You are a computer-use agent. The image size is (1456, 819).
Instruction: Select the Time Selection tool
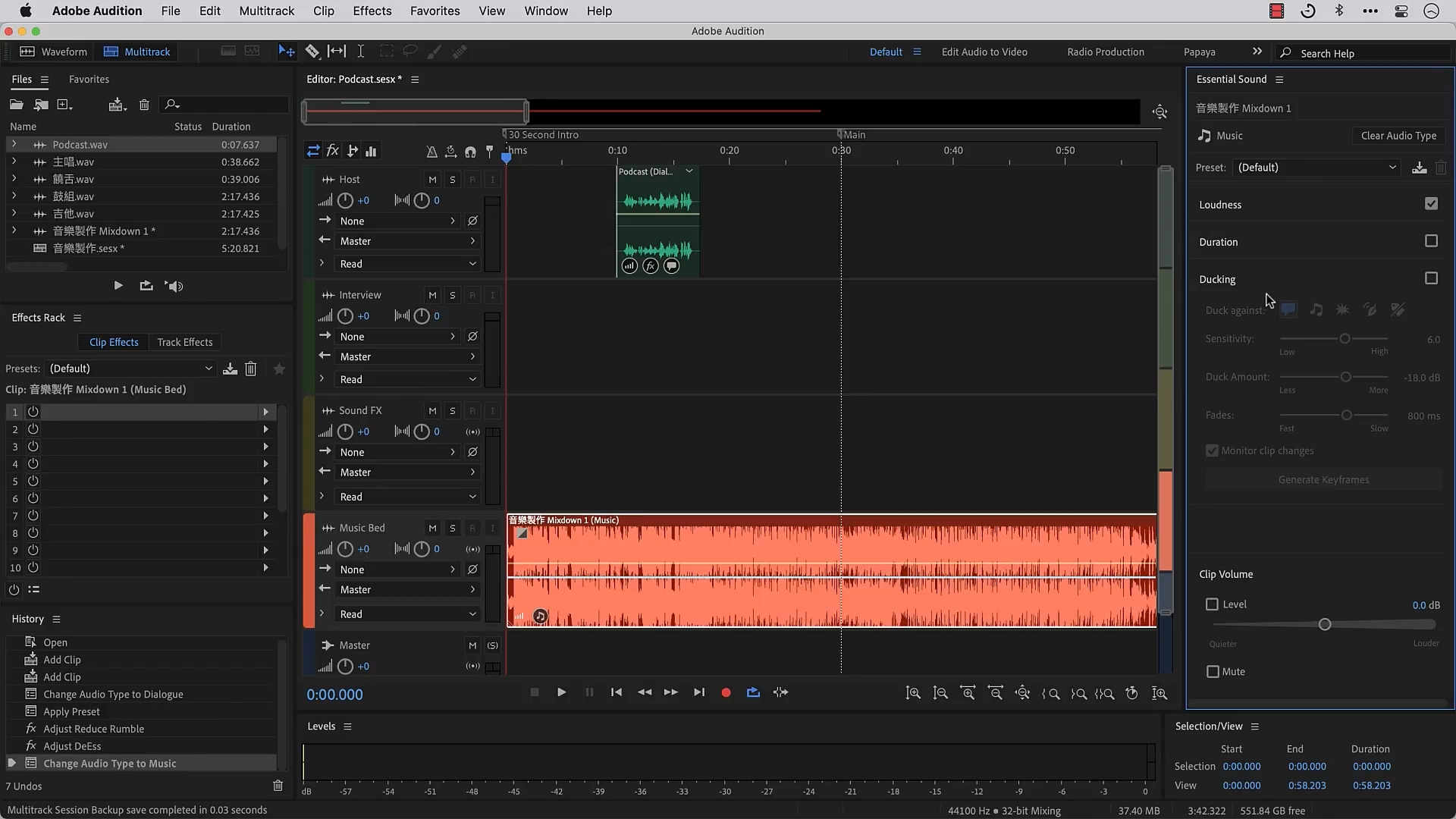pos(361,52)
